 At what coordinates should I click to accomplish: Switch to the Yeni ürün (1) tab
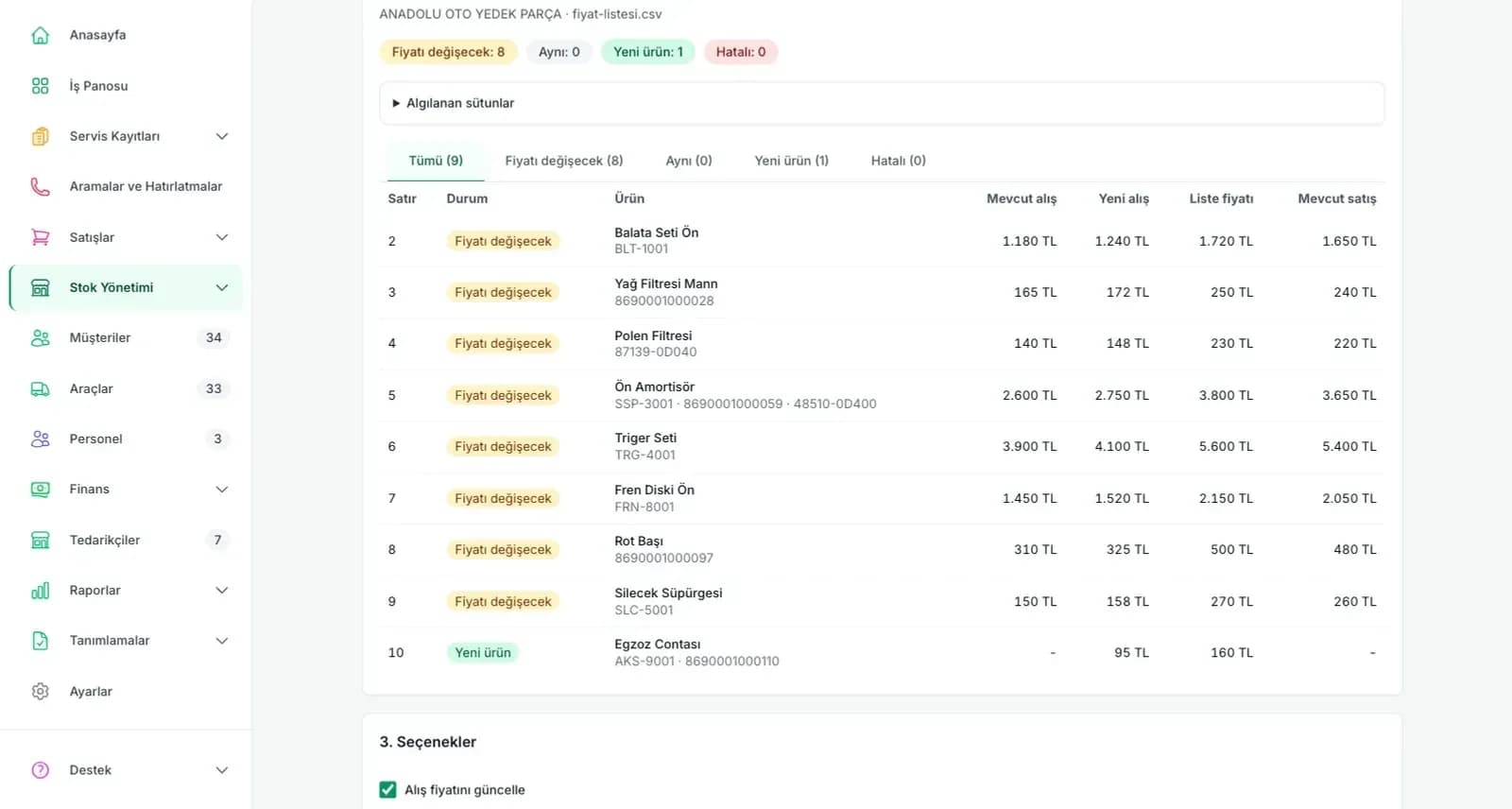point(791,161)
